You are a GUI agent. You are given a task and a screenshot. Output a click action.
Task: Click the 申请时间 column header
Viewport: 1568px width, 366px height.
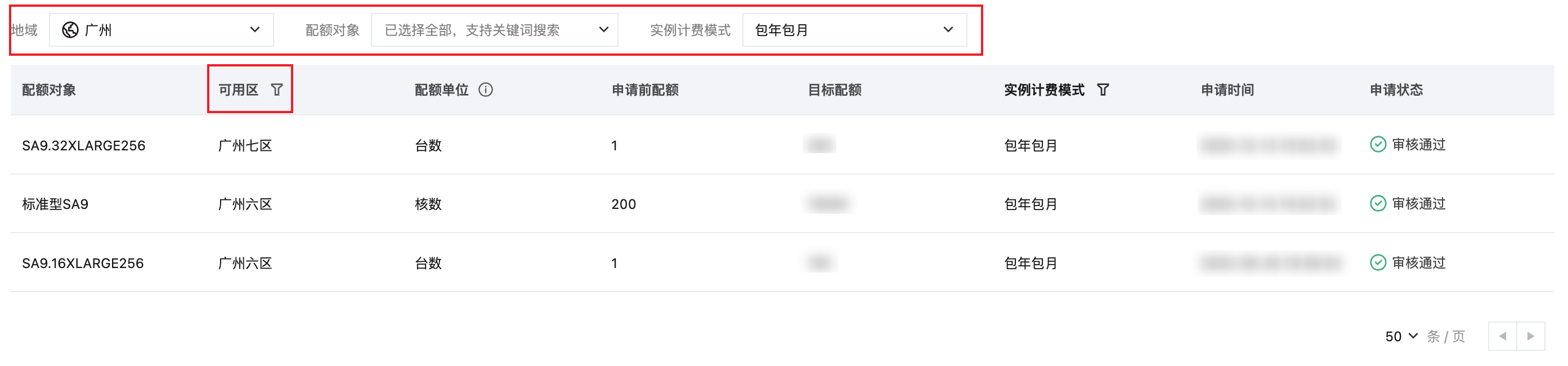[1226, 90]
